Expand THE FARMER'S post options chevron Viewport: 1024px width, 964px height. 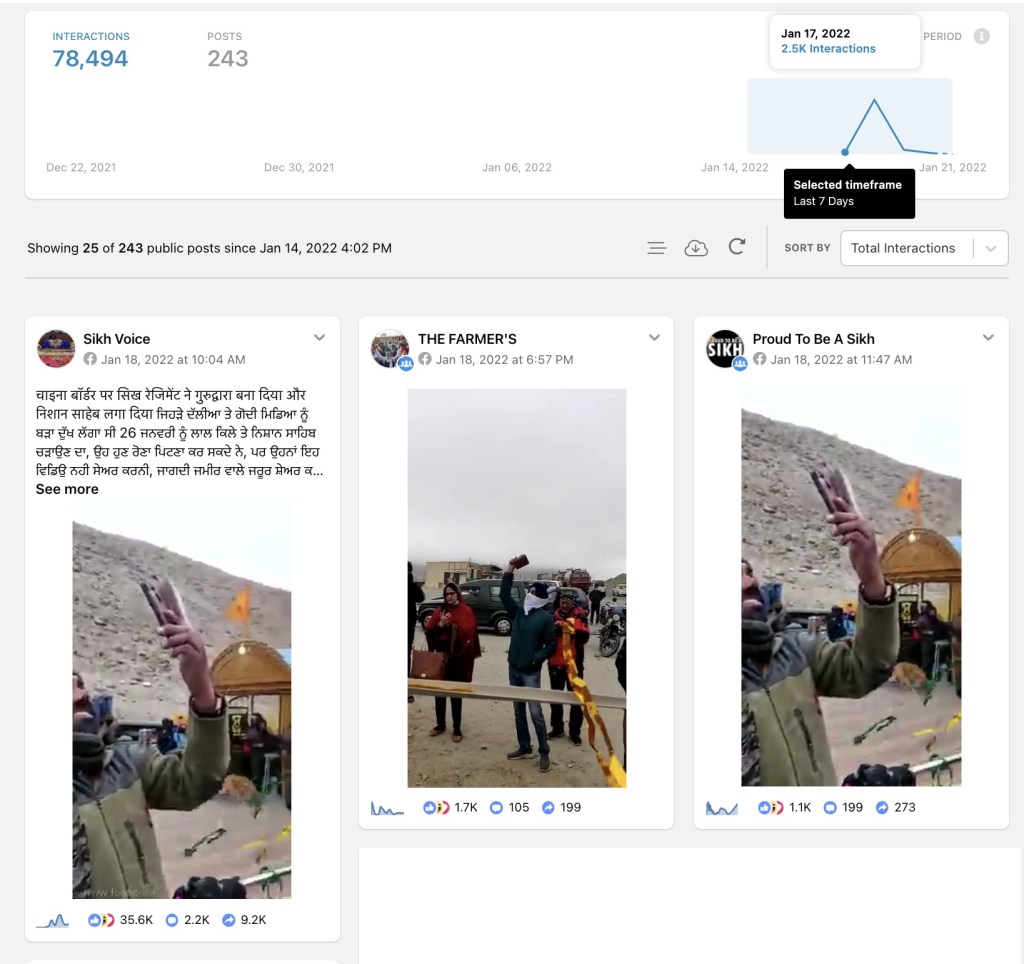tap(654, 338)
